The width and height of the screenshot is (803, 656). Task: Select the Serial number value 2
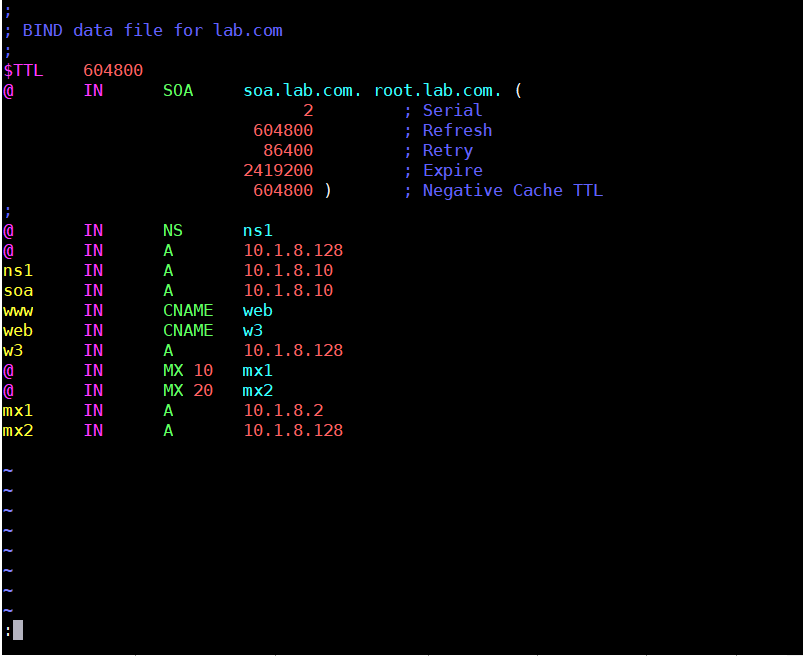308,110
